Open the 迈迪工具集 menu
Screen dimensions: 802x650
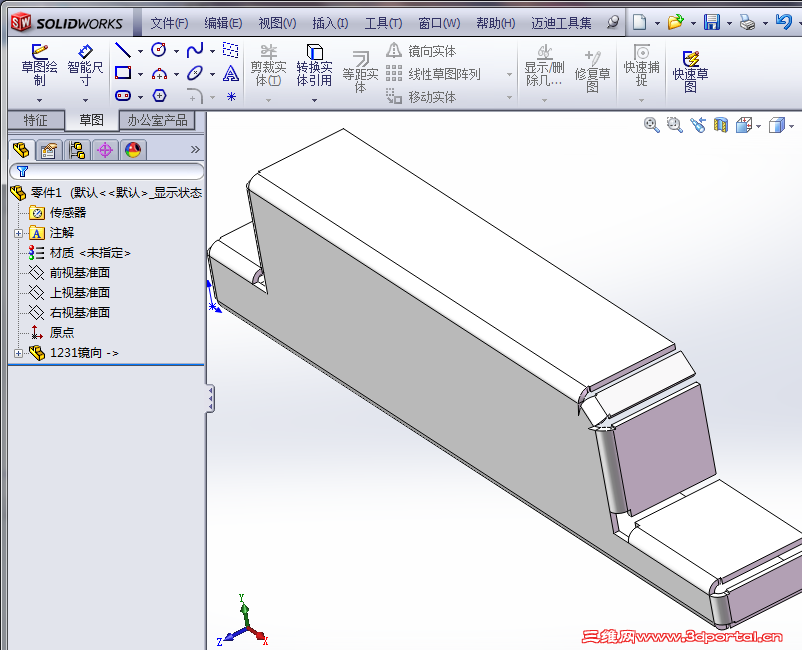[x=561, y=23]
